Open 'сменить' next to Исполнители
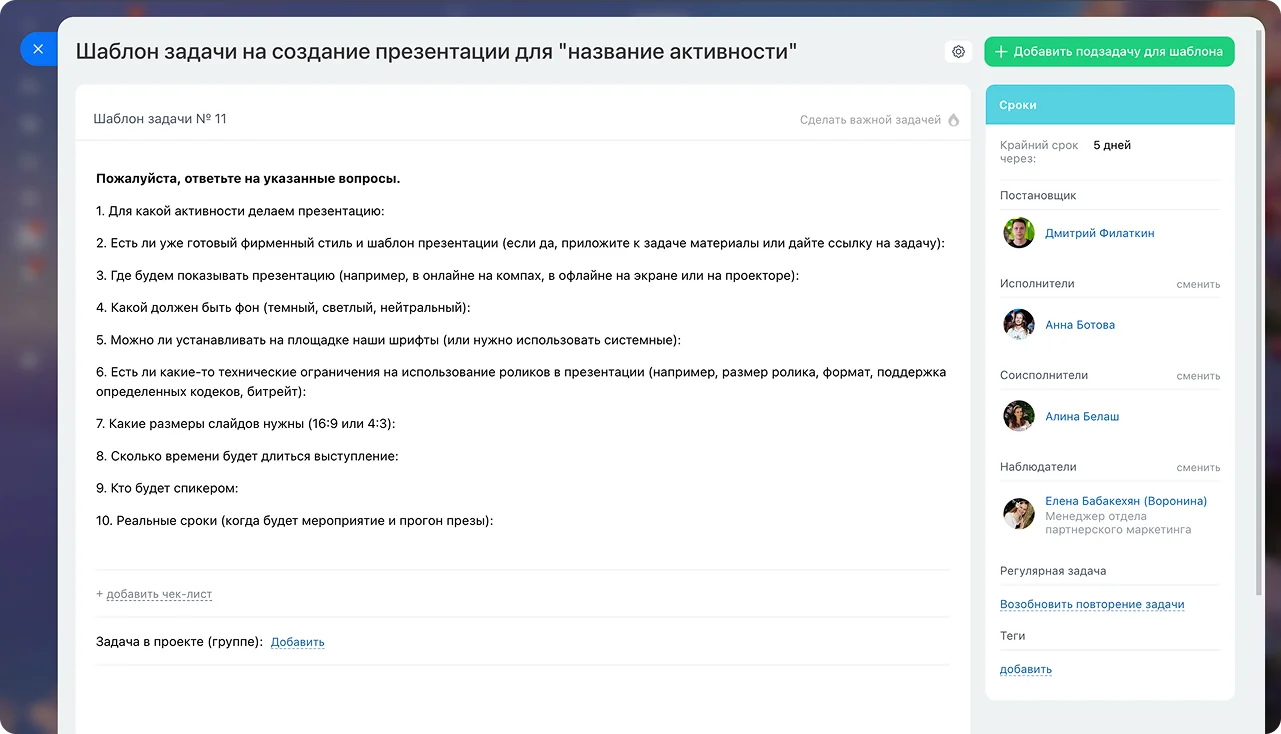This screenshot has height=734, width=1281. click(1200, 284)
